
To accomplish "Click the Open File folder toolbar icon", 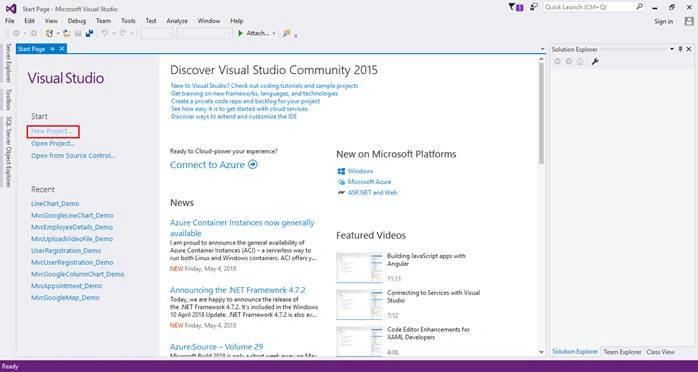I will click(x=67, y=33).
